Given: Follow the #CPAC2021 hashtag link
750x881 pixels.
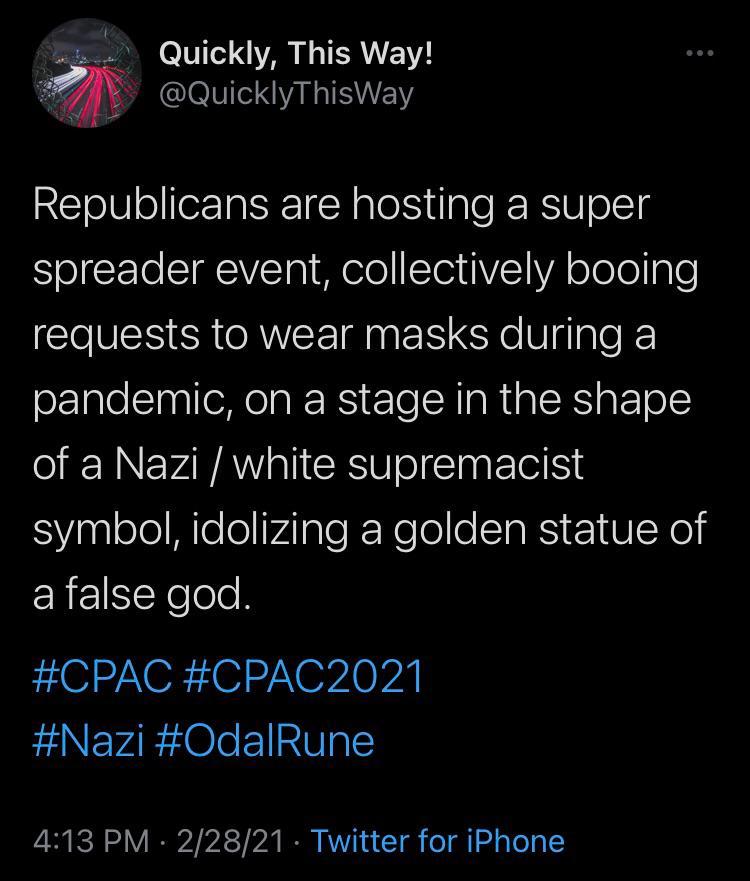Looking at the screenshot, I should 304,677.
